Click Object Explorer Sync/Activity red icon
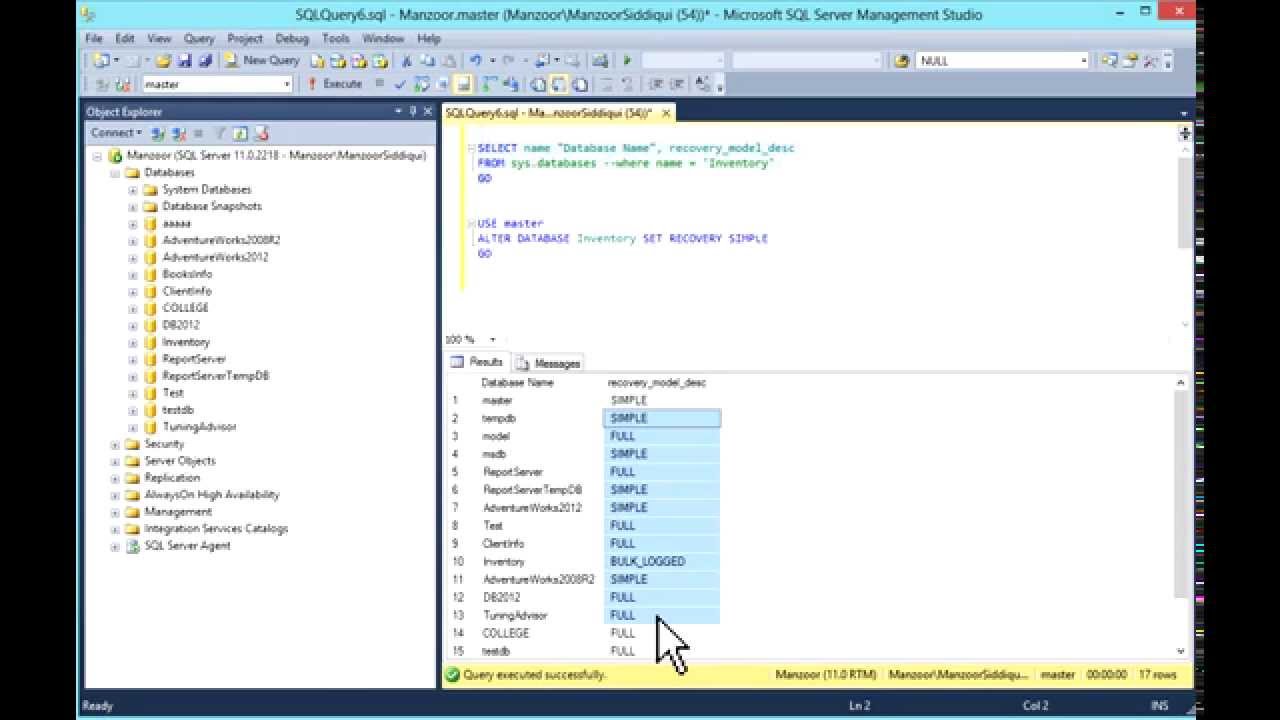The image size is (1280, 720). click(x=262, y=133)
